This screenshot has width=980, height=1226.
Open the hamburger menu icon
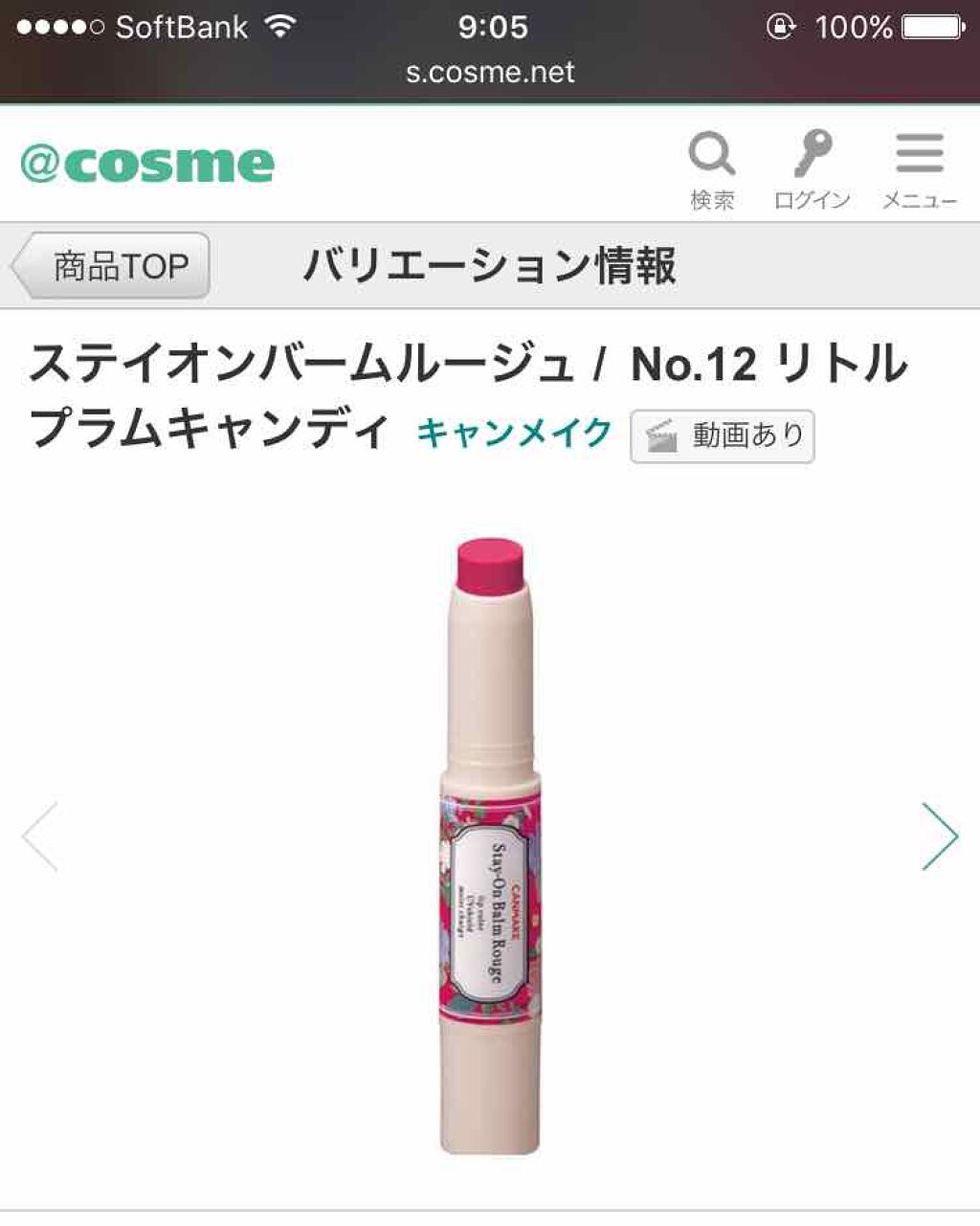pyautogui.click(x=920, y=153)
